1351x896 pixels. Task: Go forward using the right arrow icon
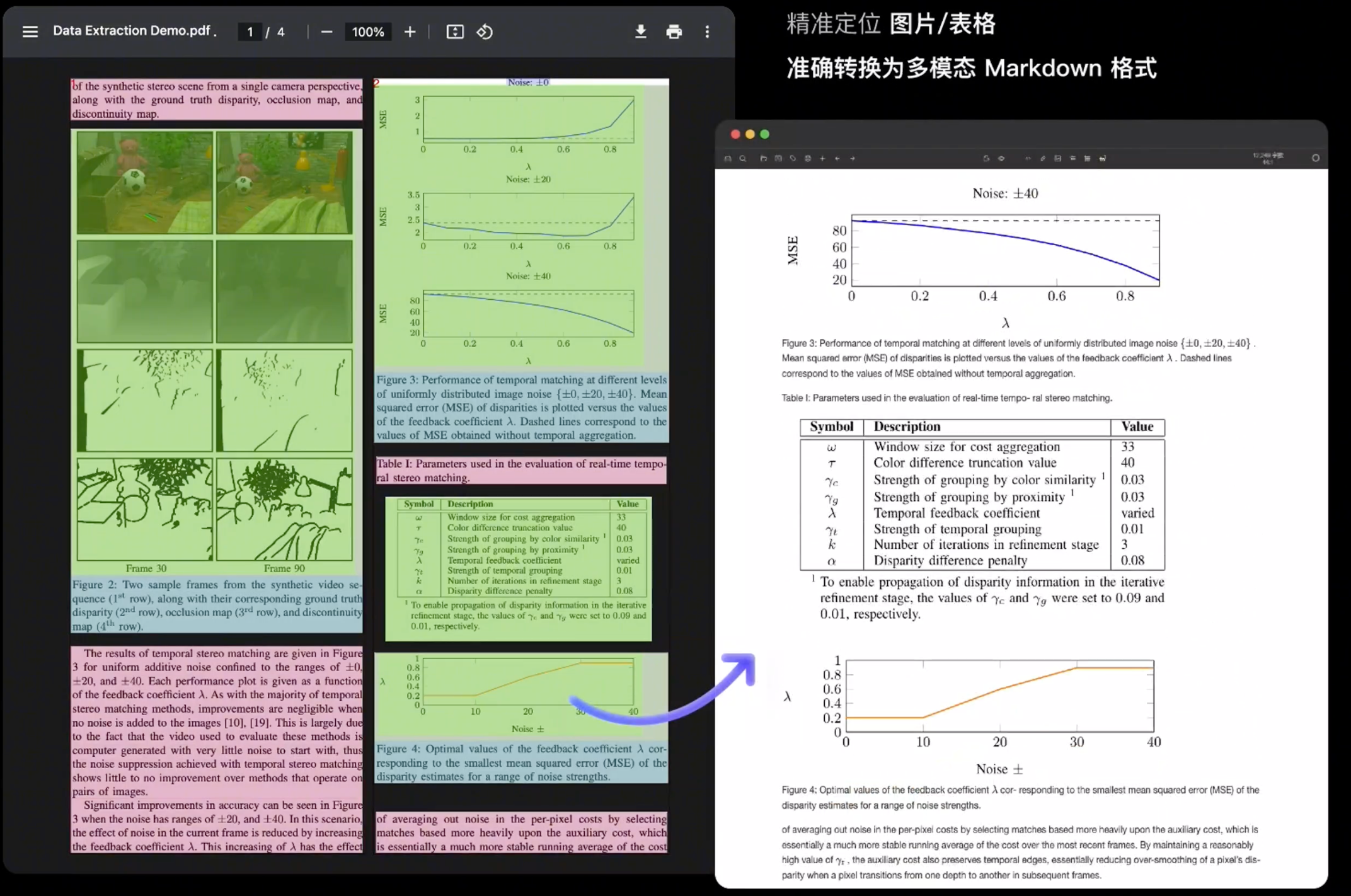point(853,159)
